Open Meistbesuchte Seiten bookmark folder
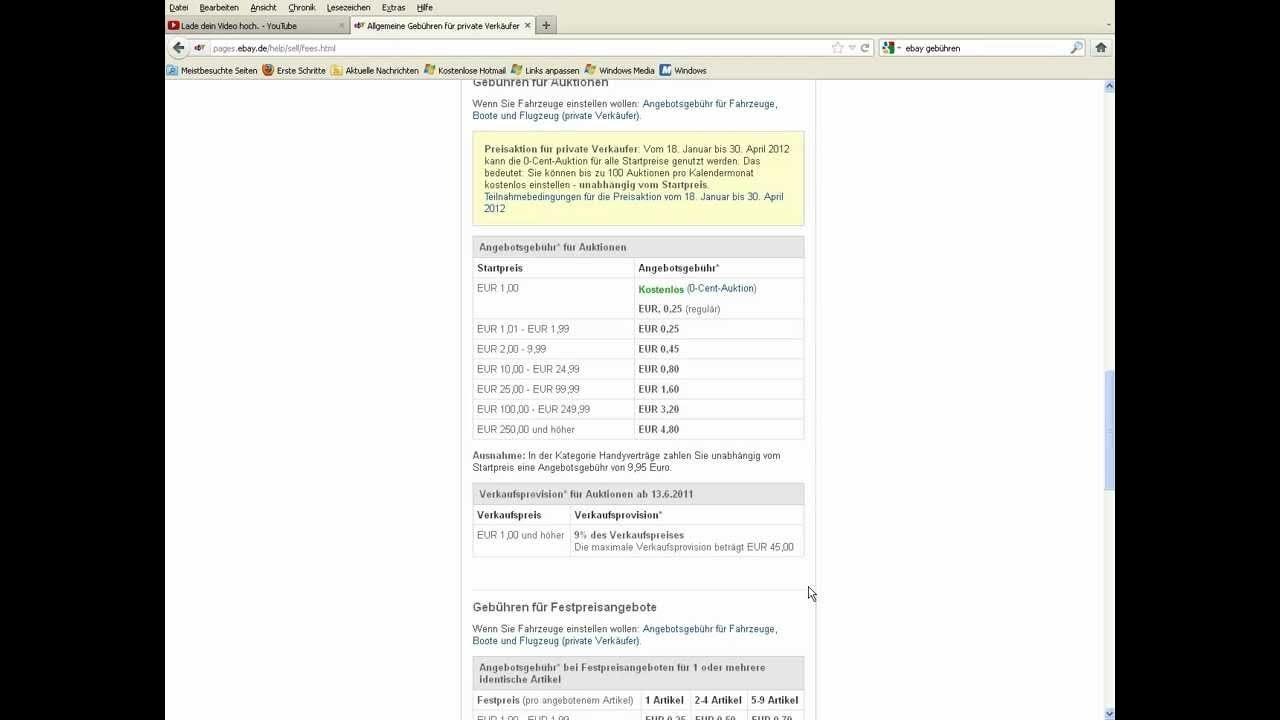 click(x=212, y=71)
